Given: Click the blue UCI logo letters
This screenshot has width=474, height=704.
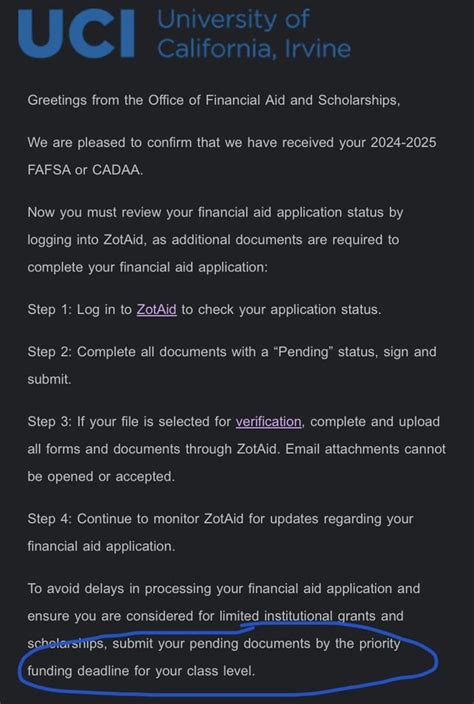Looking at the screenshot, I should [x=76, y=34].
